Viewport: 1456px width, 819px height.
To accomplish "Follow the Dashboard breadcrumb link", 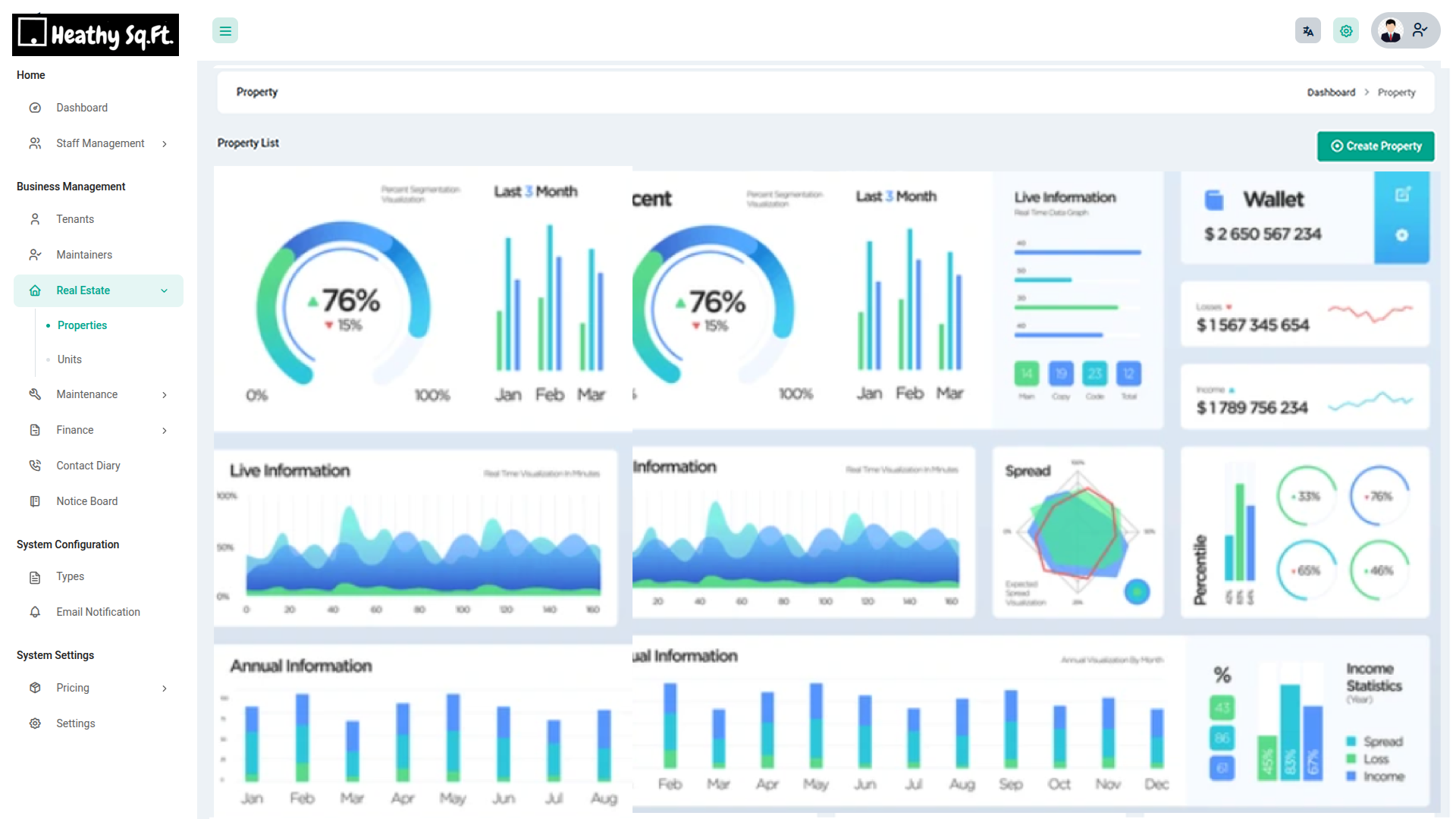I will (1331, 93).
